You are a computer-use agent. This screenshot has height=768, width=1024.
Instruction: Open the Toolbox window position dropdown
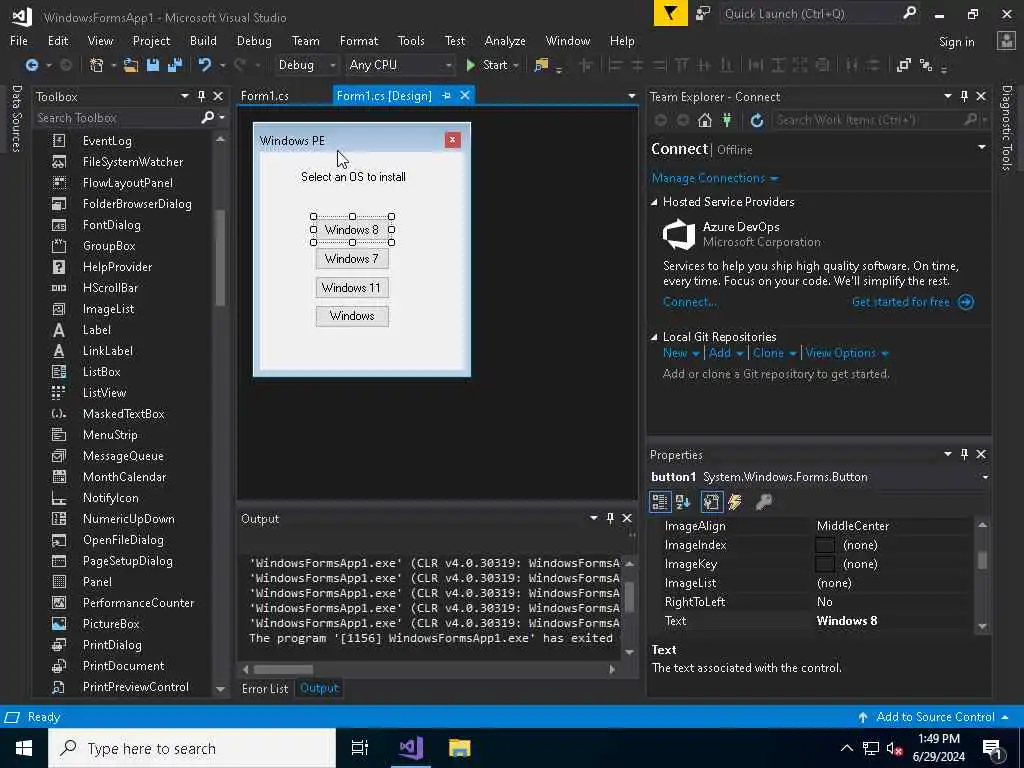coord(185,97)
